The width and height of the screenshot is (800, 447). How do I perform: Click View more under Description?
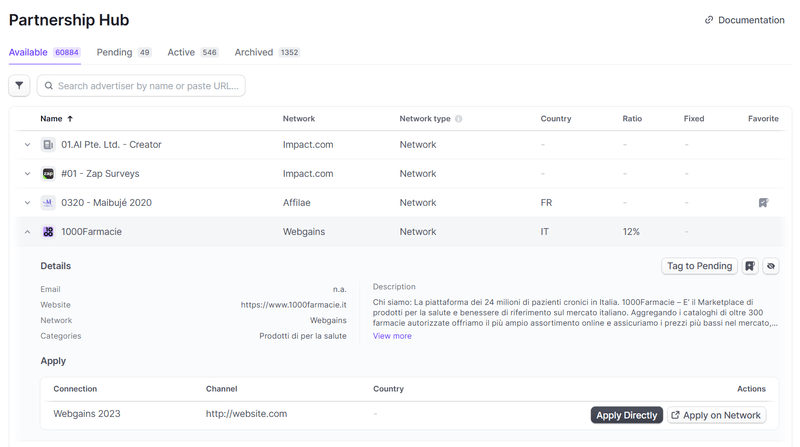click(392, 336)
